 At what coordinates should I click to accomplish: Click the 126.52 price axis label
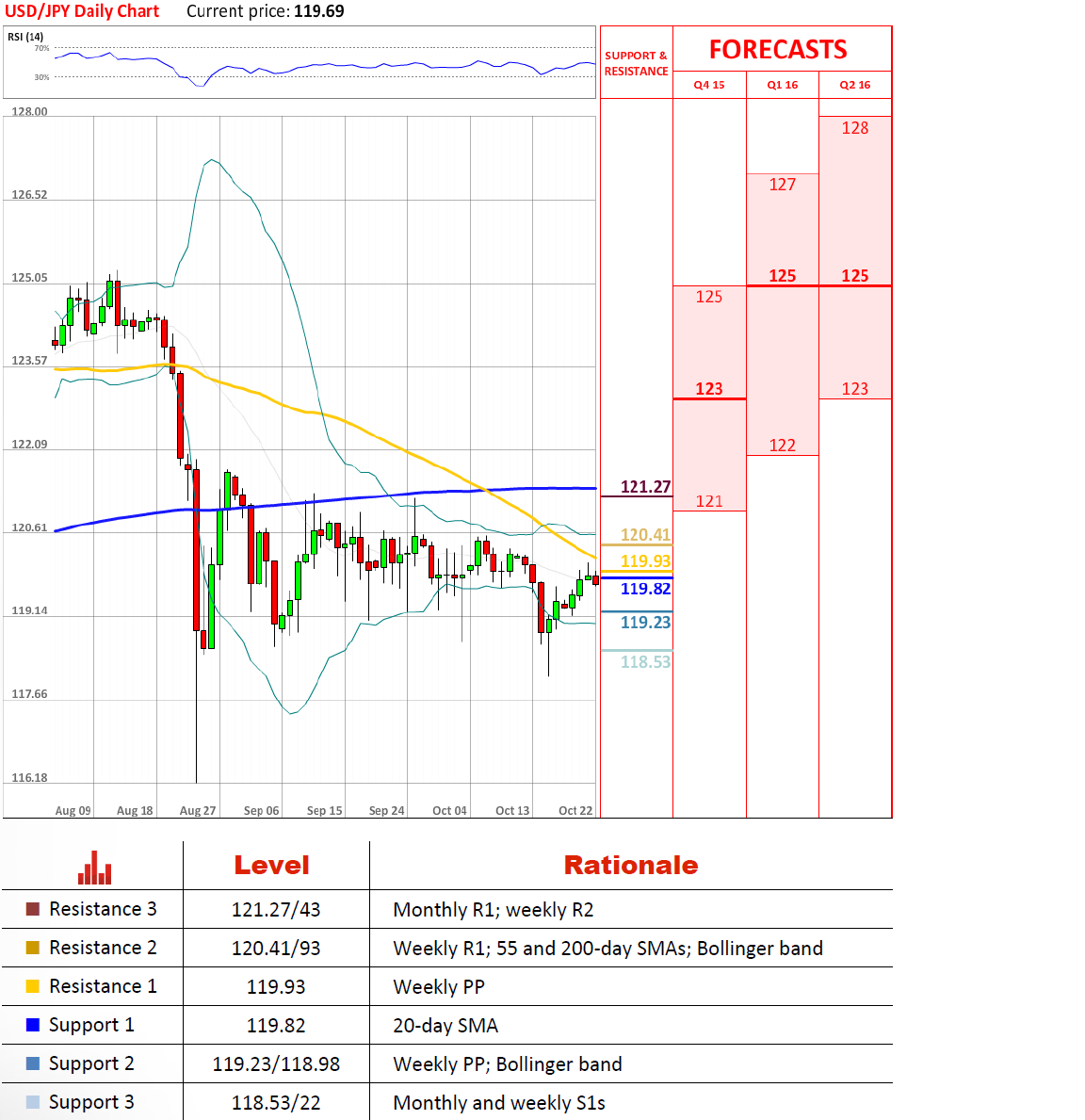29,194
